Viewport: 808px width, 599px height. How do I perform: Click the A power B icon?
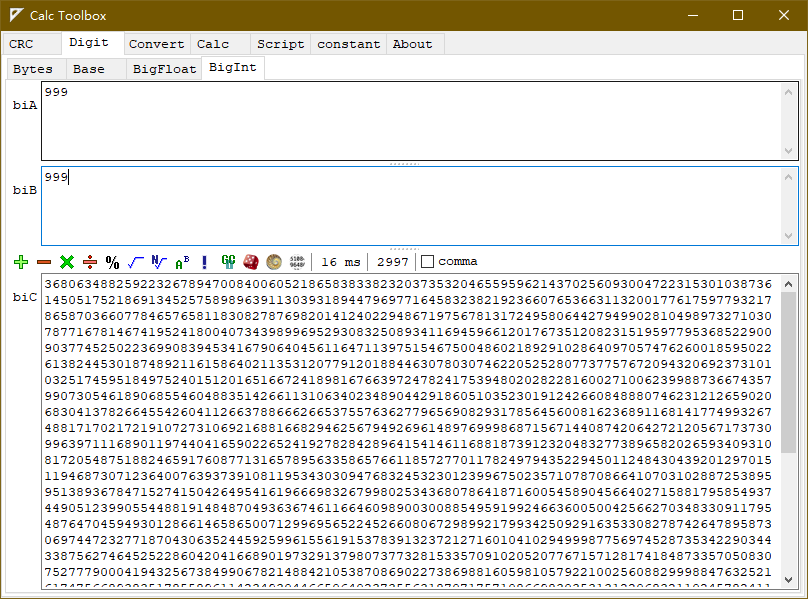182,262
